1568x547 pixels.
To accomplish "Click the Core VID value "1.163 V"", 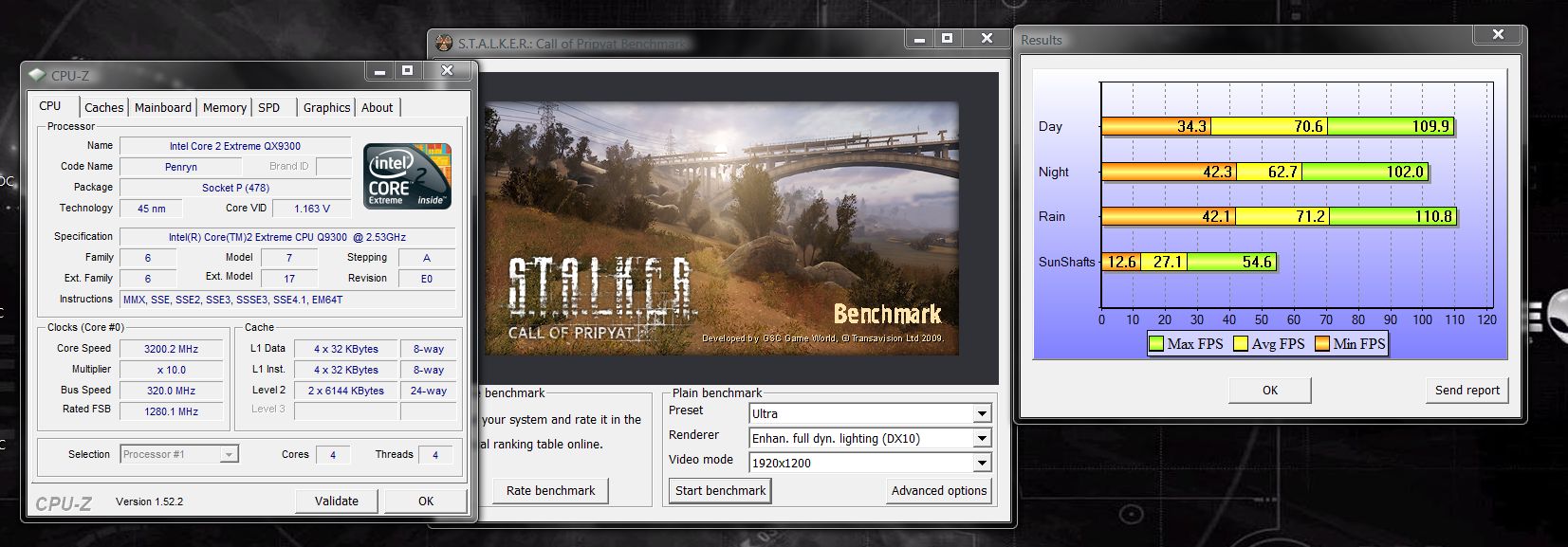I will coord(312,209).
